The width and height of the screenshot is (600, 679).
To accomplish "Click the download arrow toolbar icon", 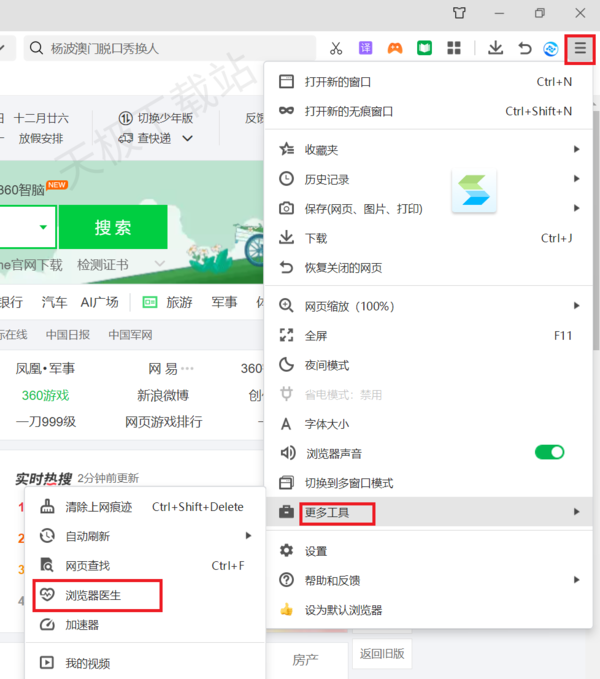I will tap(495, 48).
